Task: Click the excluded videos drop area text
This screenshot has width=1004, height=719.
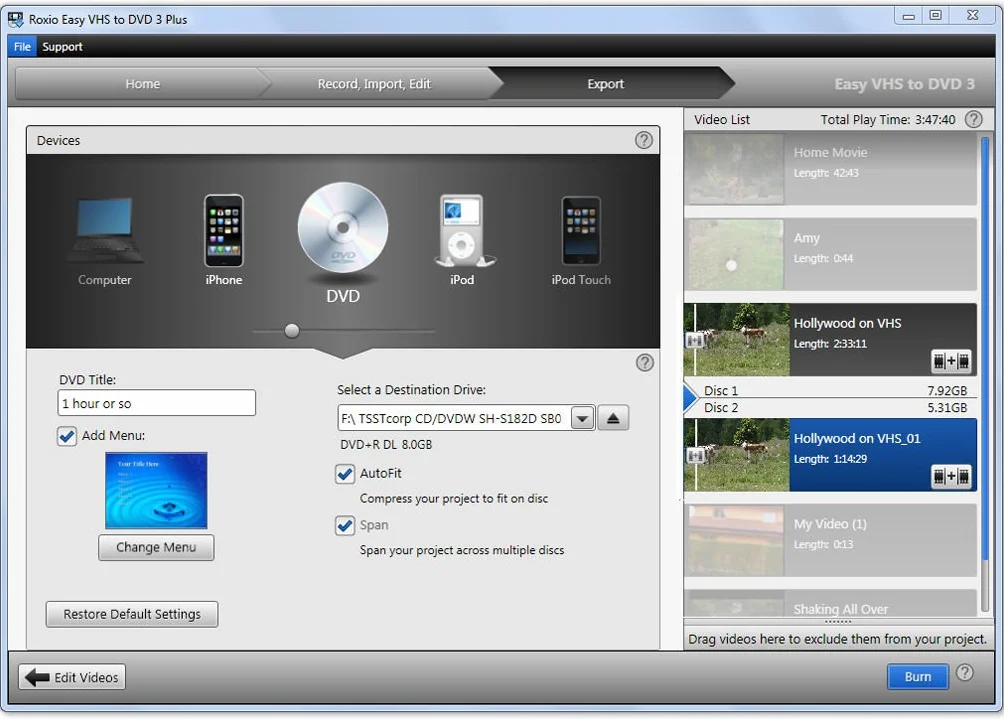Action: pos(837,639)
